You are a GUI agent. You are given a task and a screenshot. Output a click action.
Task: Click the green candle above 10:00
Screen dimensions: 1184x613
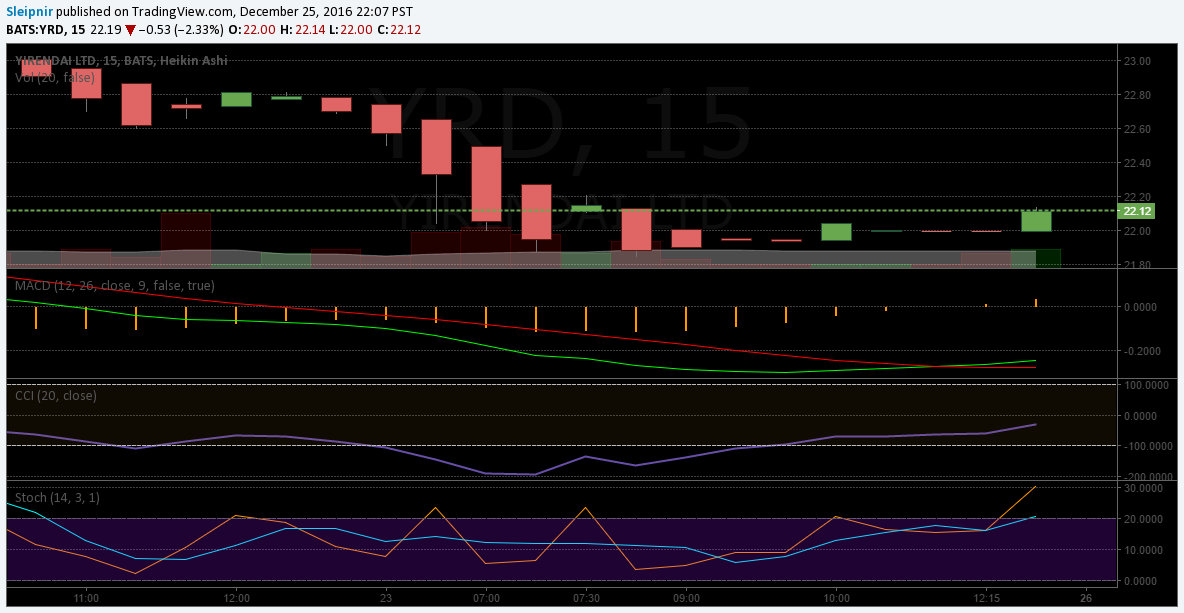[x=836, y=232]
